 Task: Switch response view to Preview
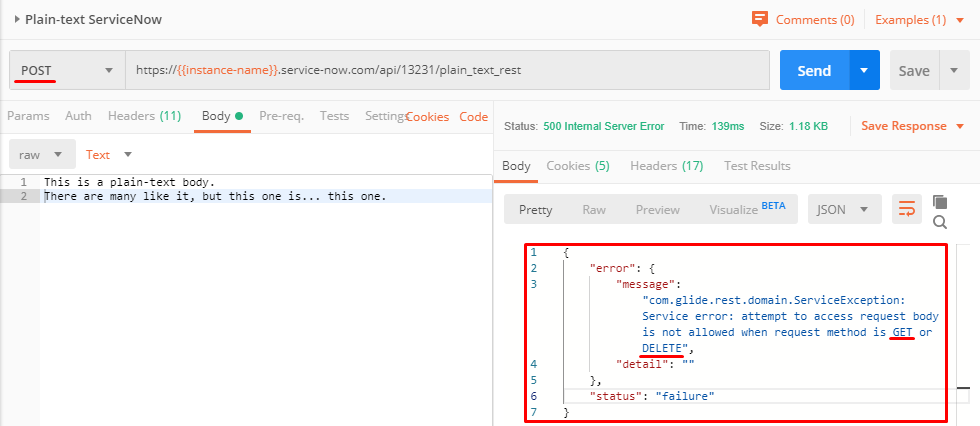[658, 210]
